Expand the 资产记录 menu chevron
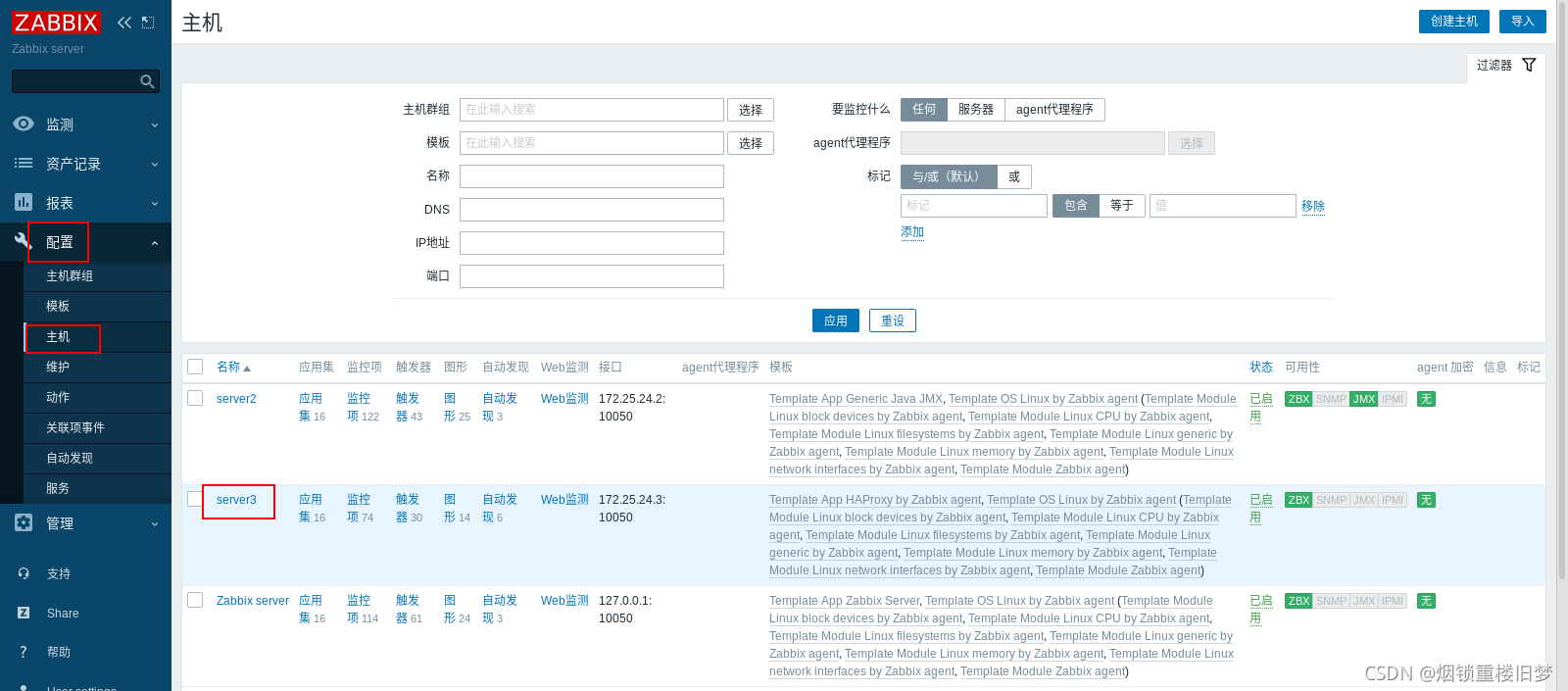The width and height of the screenshot is (1568, 691). [155, 164]
